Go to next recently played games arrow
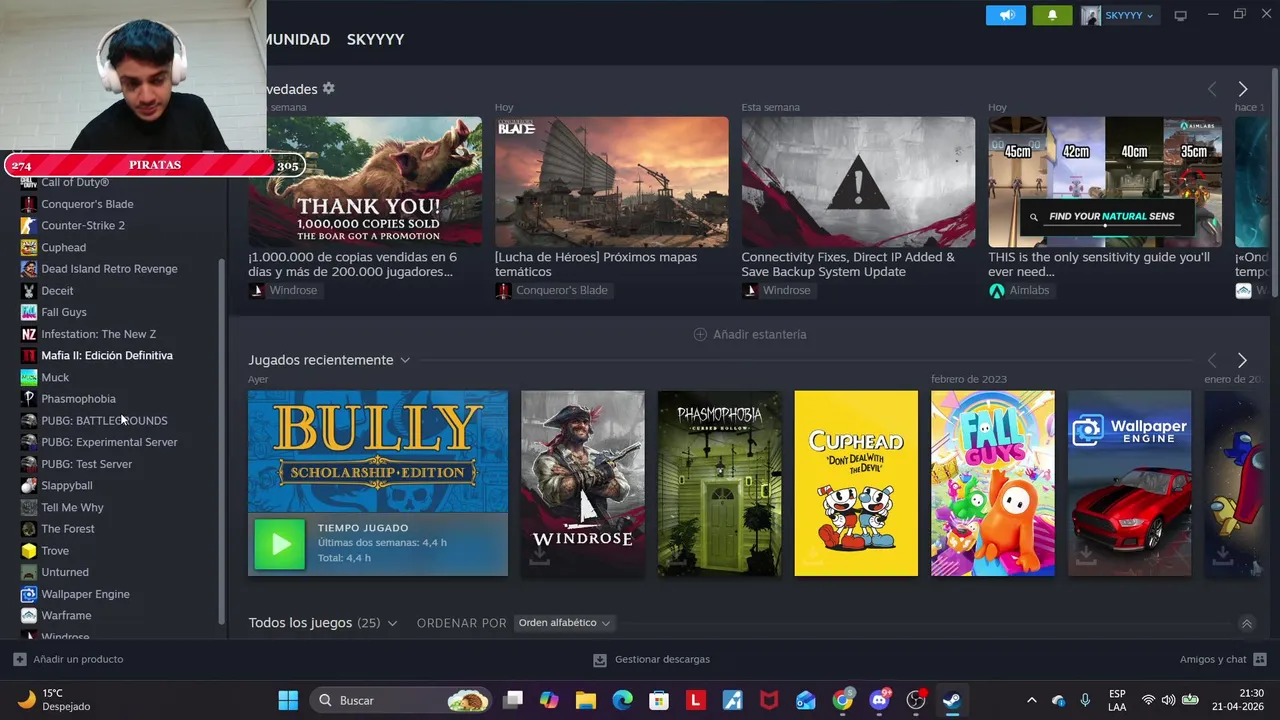This screenshot has width=1280, height=720. tap(1242, 360)
